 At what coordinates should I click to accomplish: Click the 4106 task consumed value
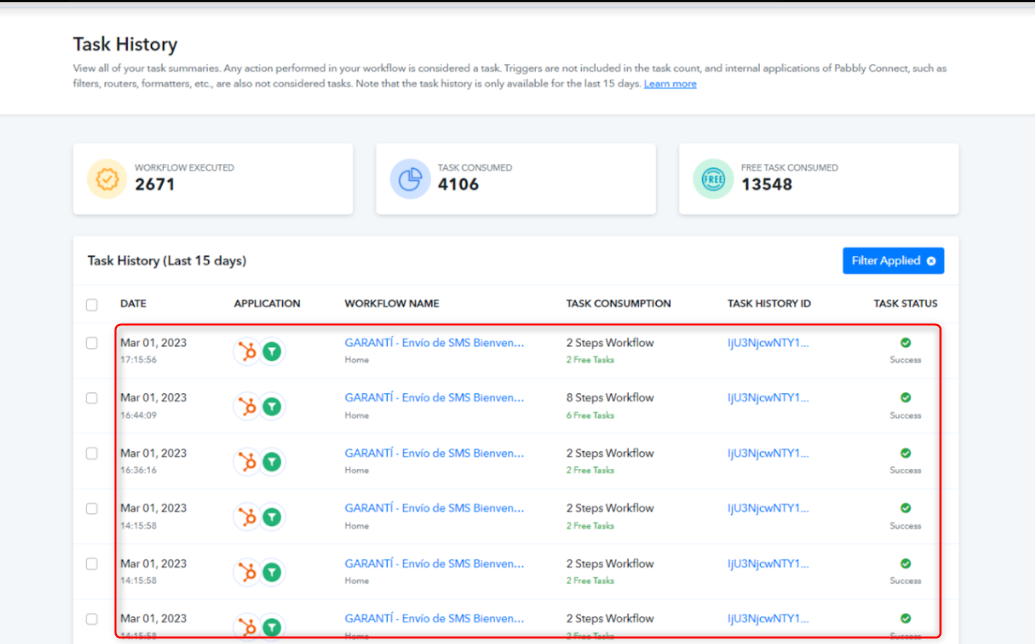pos(458,185)
